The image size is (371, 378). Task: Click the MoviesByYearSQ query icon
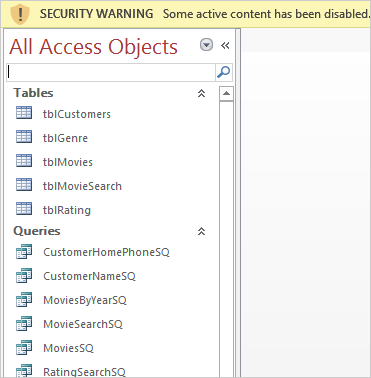tap(24, 299)
